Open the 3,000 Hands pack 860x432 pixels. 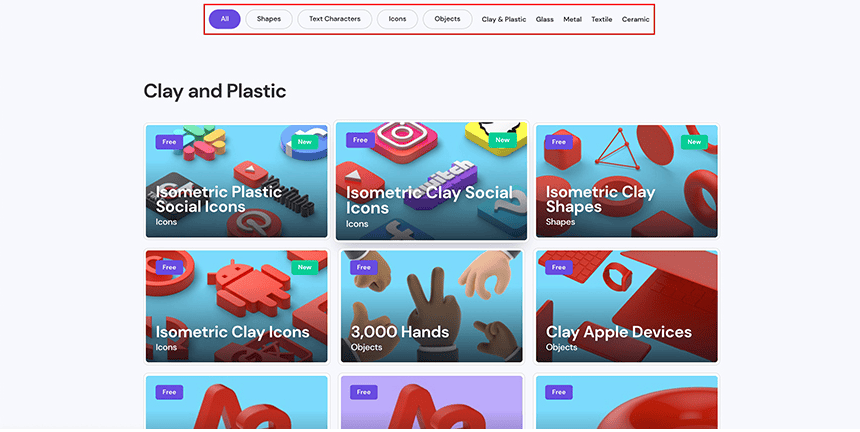[431, 306]
